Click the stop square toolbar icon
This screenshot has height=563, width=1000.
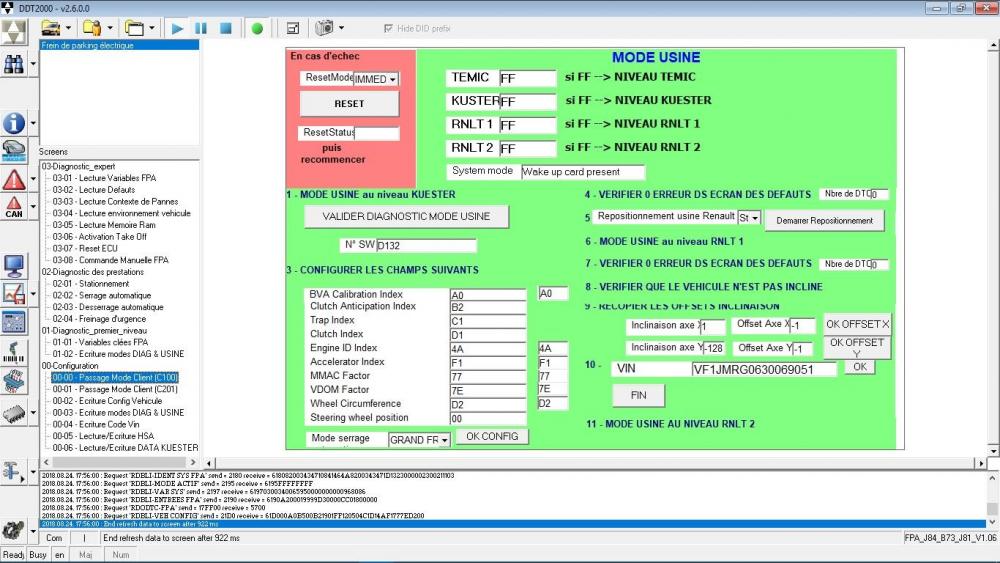225,28
